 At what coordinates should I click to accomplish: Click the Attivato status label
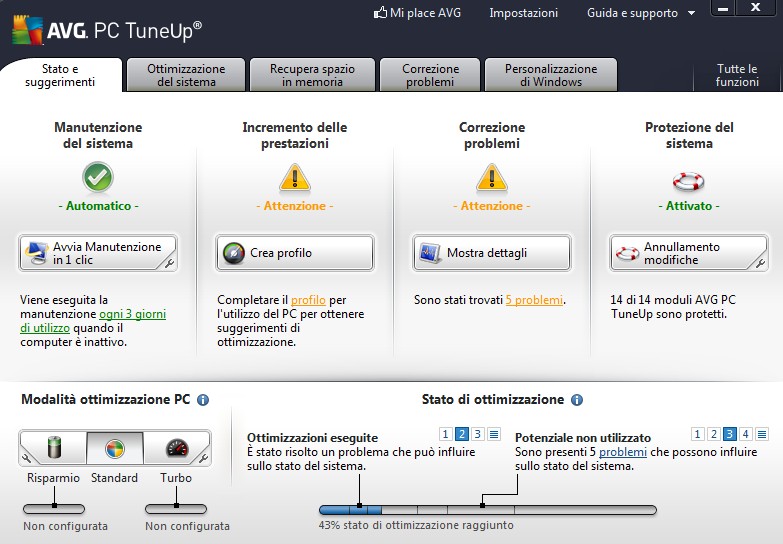(689, 206)
